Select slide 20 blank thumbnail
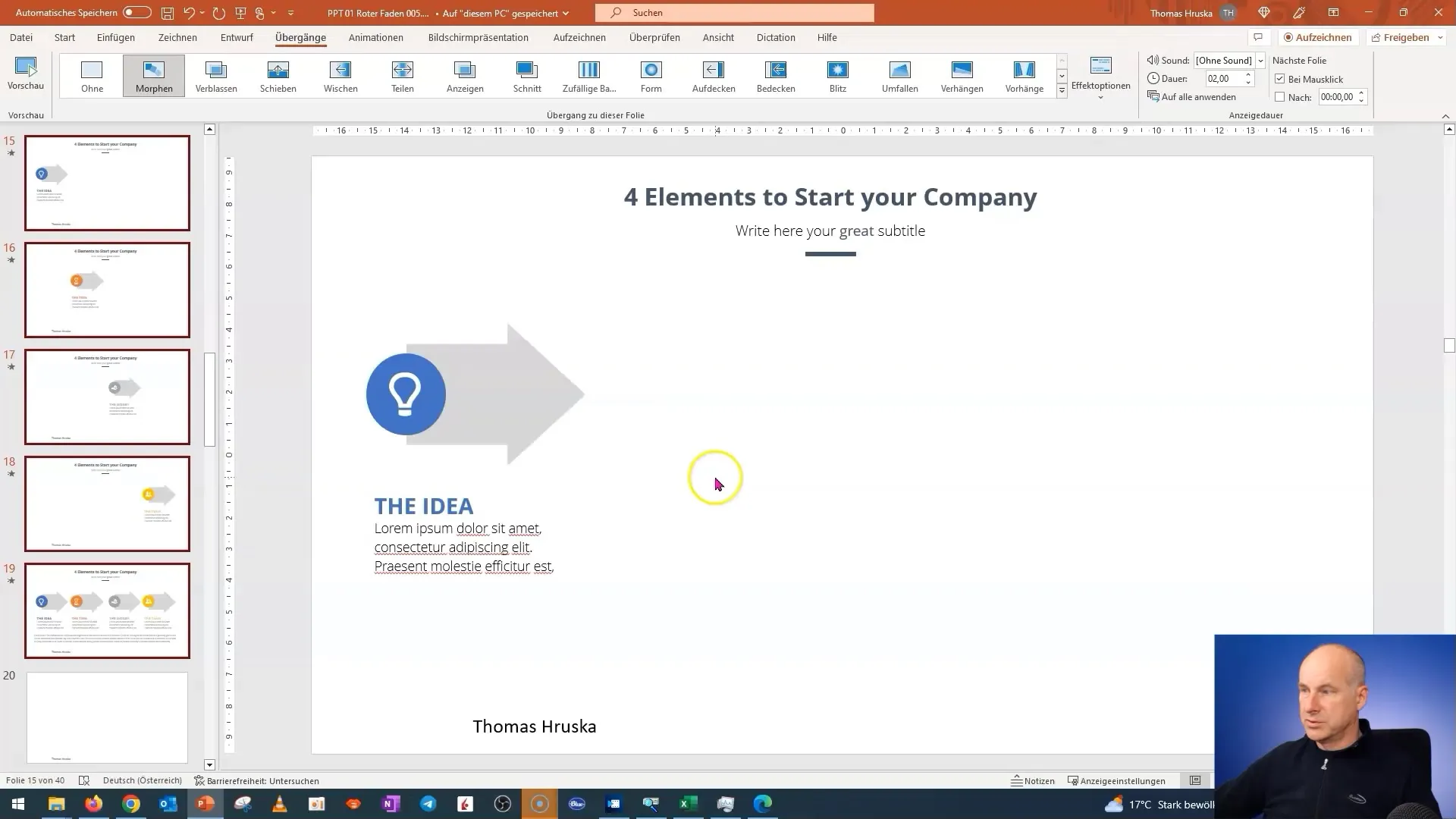The height and width of the screenshot is (819, 1456). pos(107,716)
